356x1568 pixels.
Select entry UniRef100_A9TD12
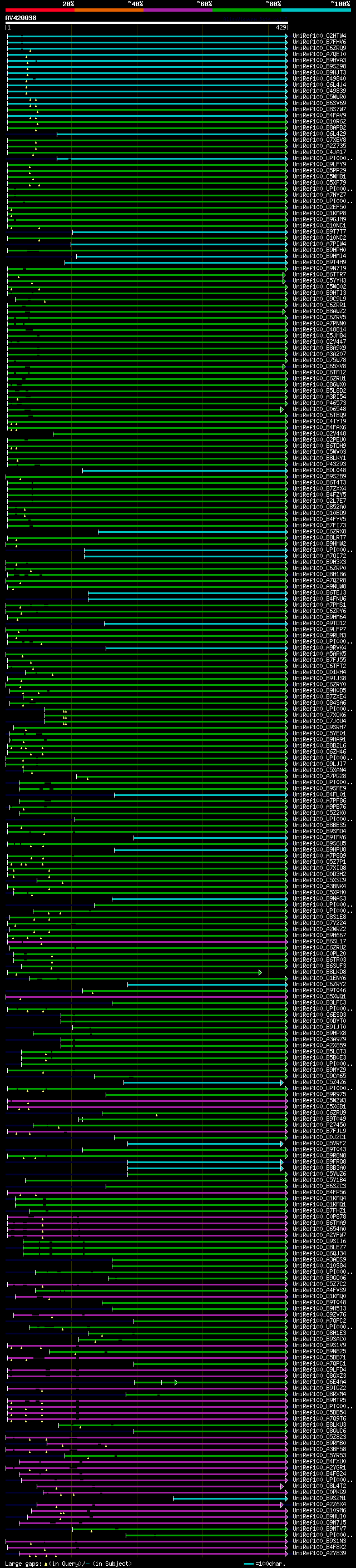[x=319, y=624]
